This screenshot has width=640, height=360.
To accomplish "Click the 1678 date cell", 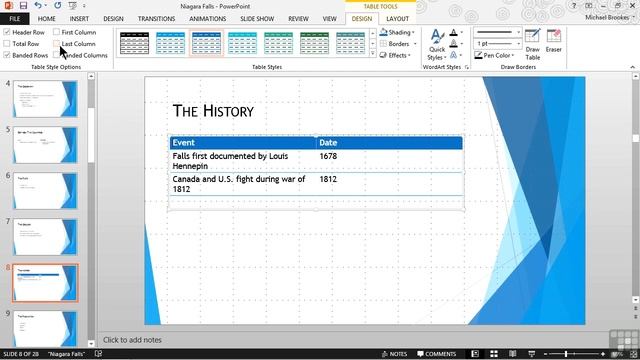I will 389,161.
